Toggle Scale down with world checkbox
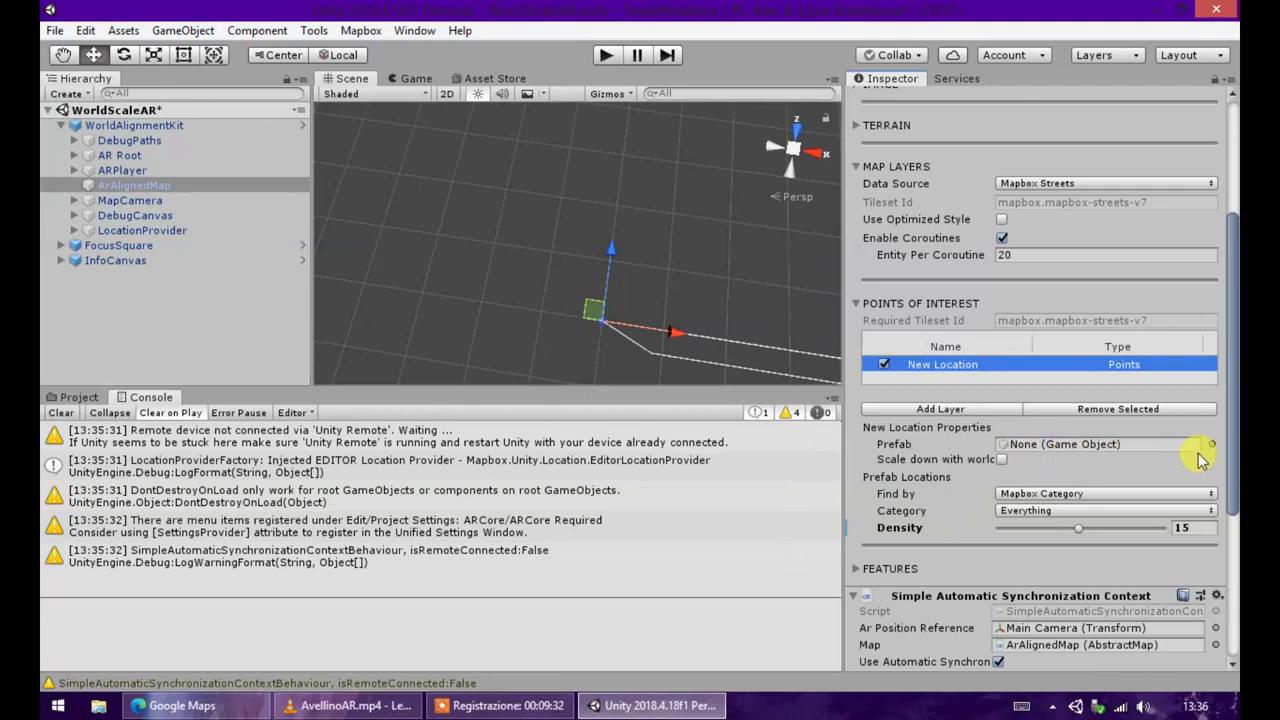 pos(1002,460)
